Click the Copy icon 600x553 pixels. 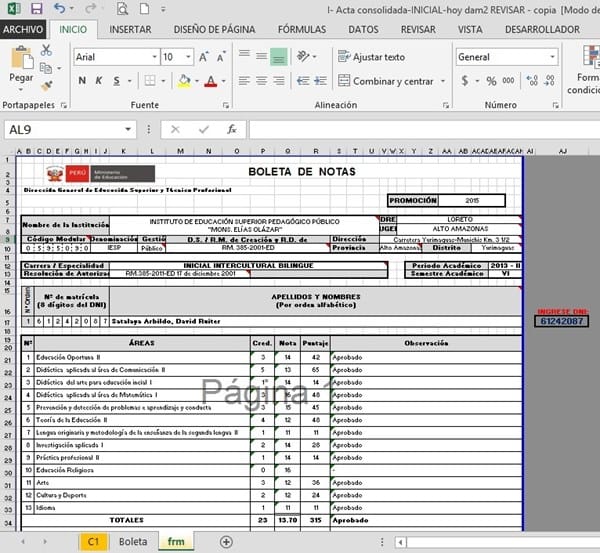pos(46,68)
